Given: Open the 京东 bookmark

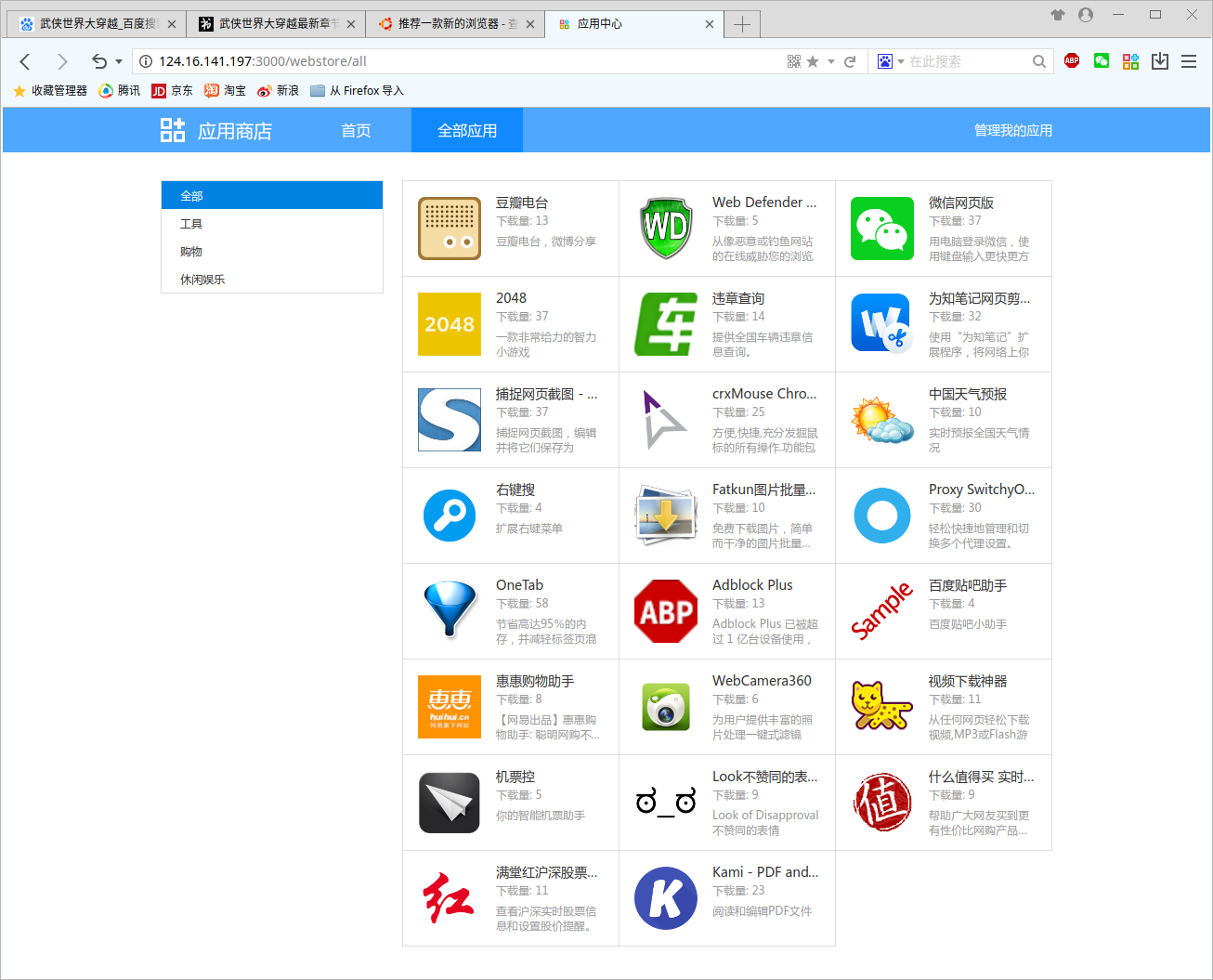Looking at the screenshot, I should pos(173,90).
